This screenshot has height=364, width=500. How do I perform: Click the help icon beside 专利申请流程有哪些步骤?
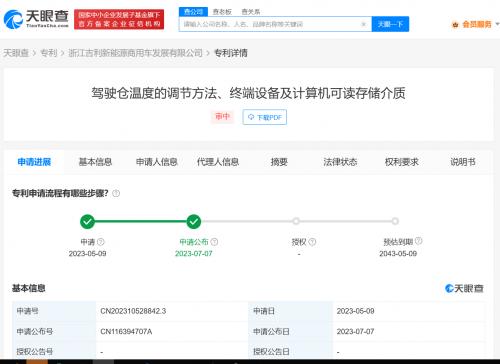tap(116, 193)
